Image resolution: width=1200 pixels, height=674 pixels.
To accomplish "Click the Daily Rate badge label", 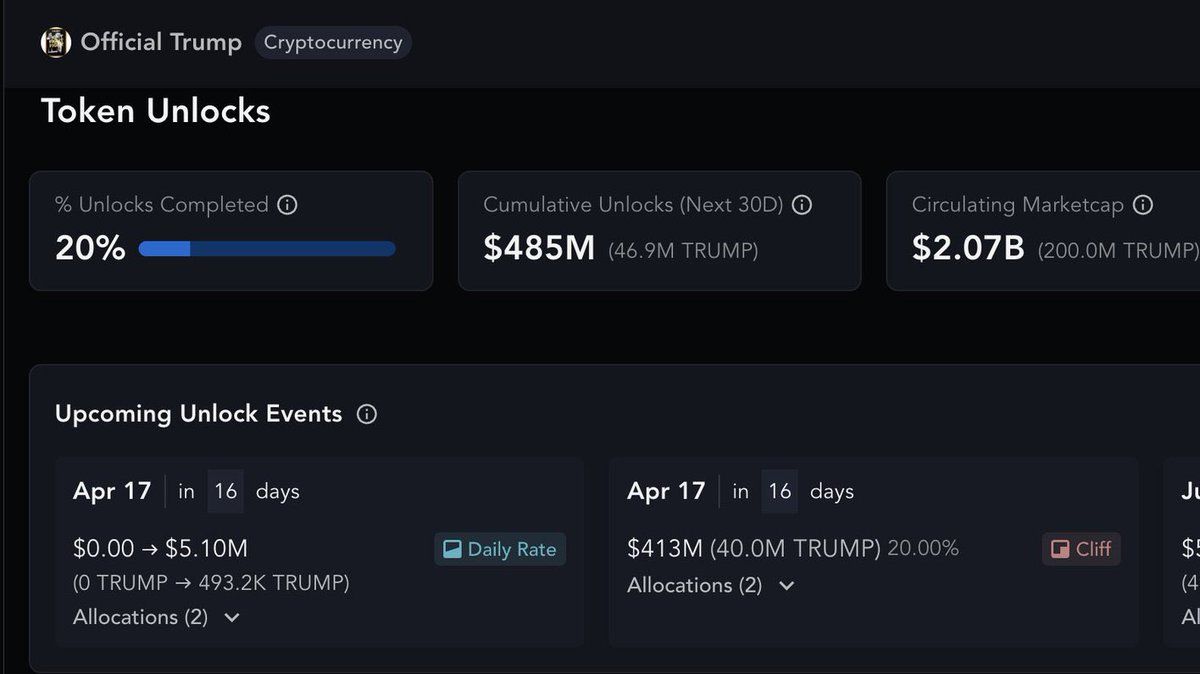I will point(511,549).
